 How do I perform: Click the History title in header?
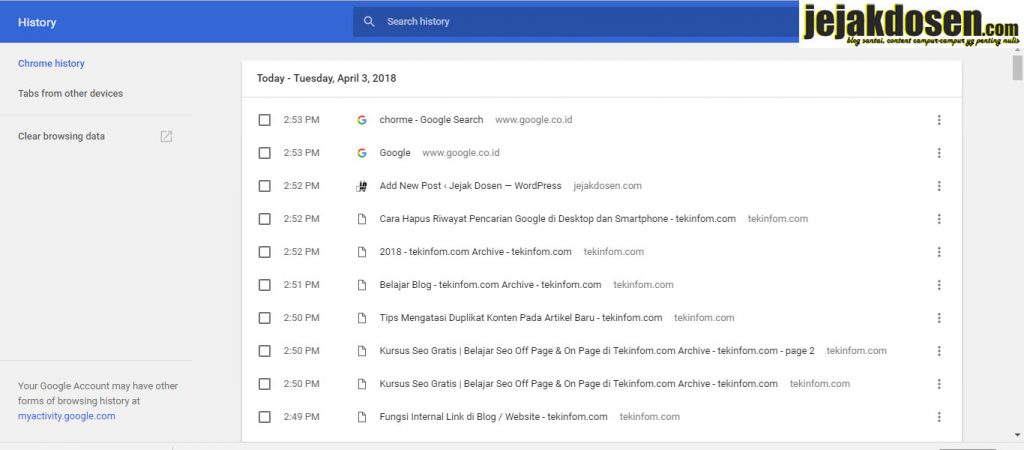[x=37, y=22]
